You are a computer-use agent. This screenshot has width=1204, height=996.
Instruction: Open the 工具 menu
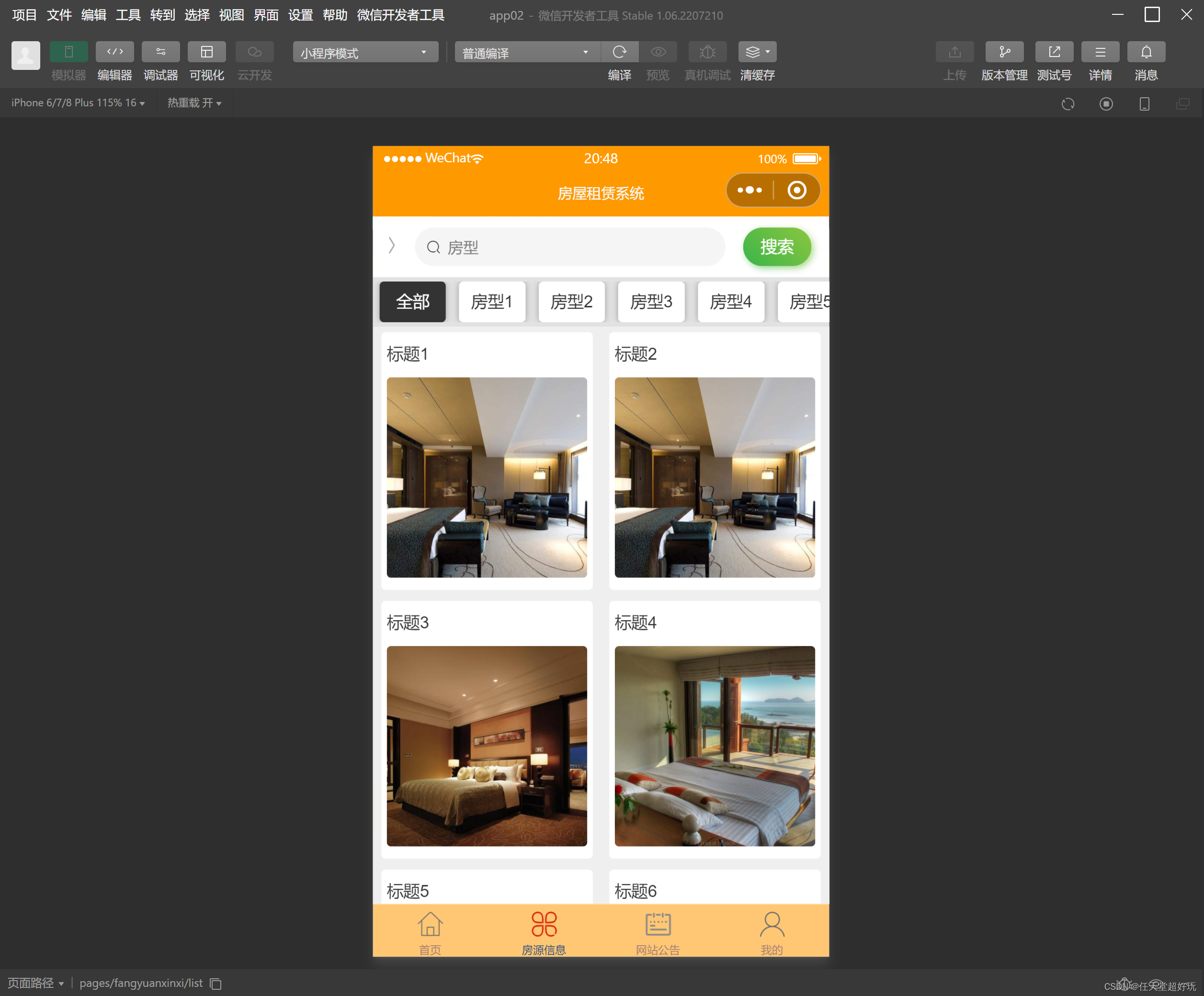pos(128,15)
